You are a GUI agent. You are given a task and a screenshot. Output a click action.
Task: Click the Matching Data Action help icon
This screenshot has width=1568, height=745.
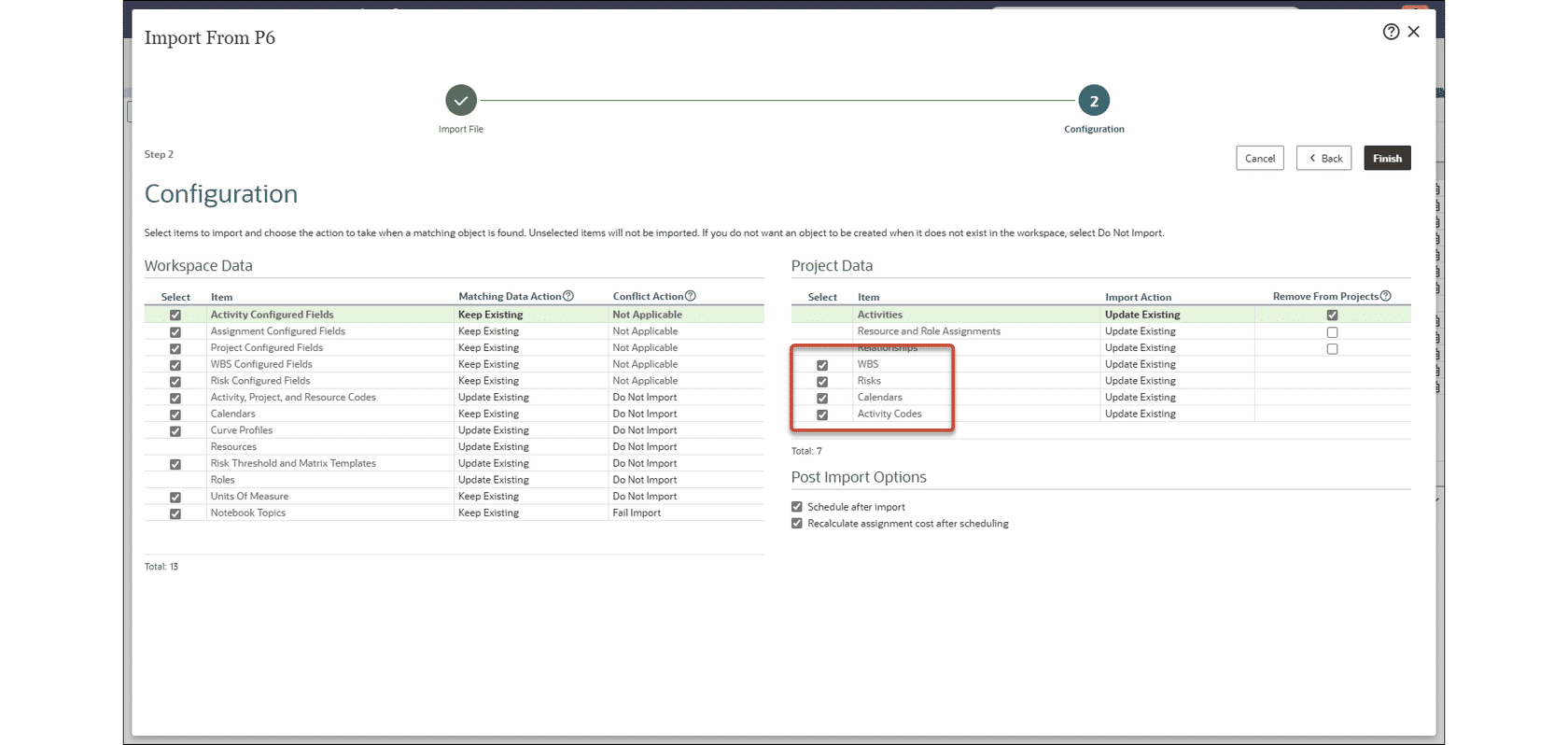tap(567, 296)
